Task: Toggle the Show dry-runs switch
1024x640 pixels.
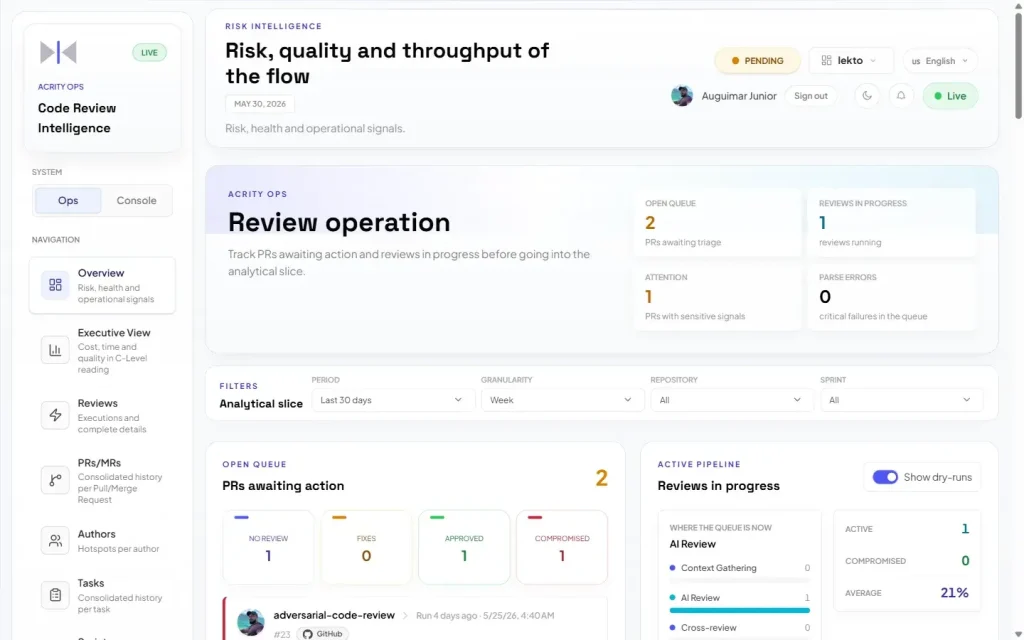Action: (885, 477)
